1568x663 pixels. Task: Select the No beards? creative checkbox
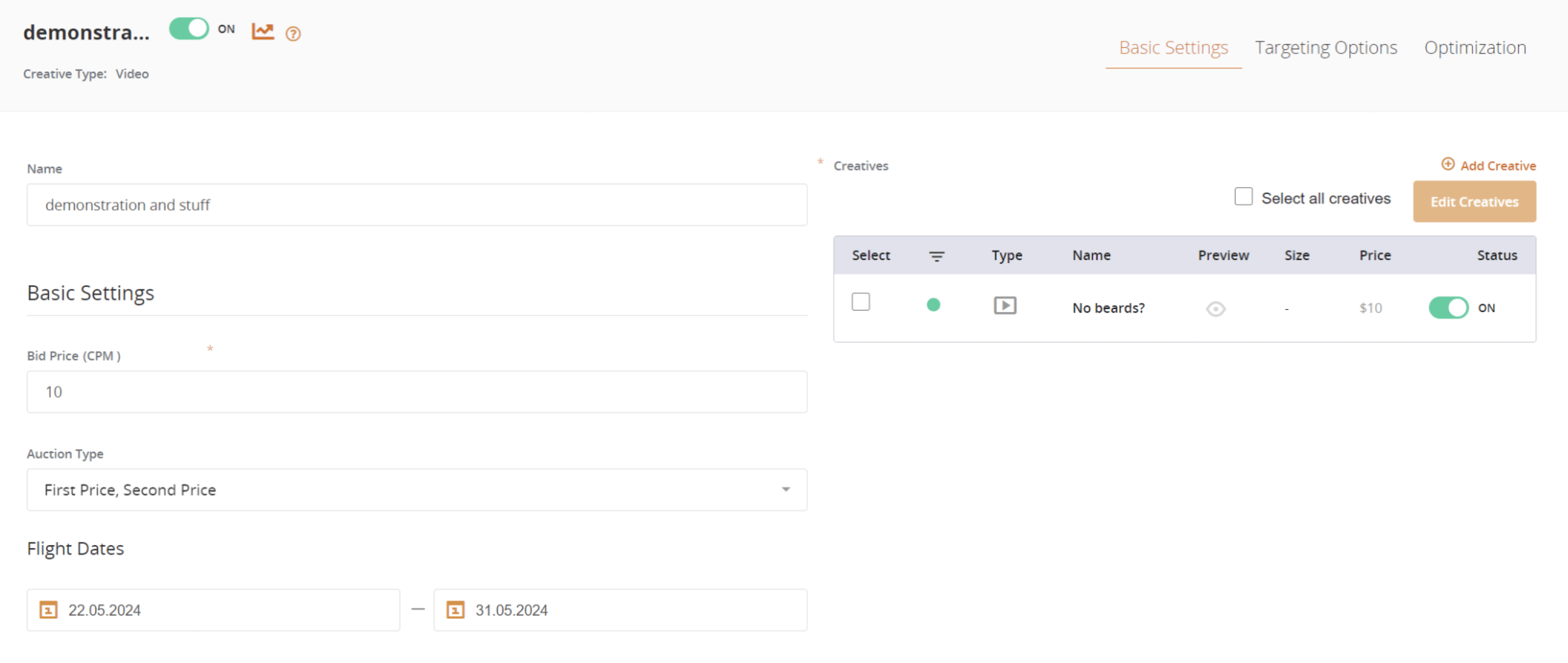click(x=860, y=302)
